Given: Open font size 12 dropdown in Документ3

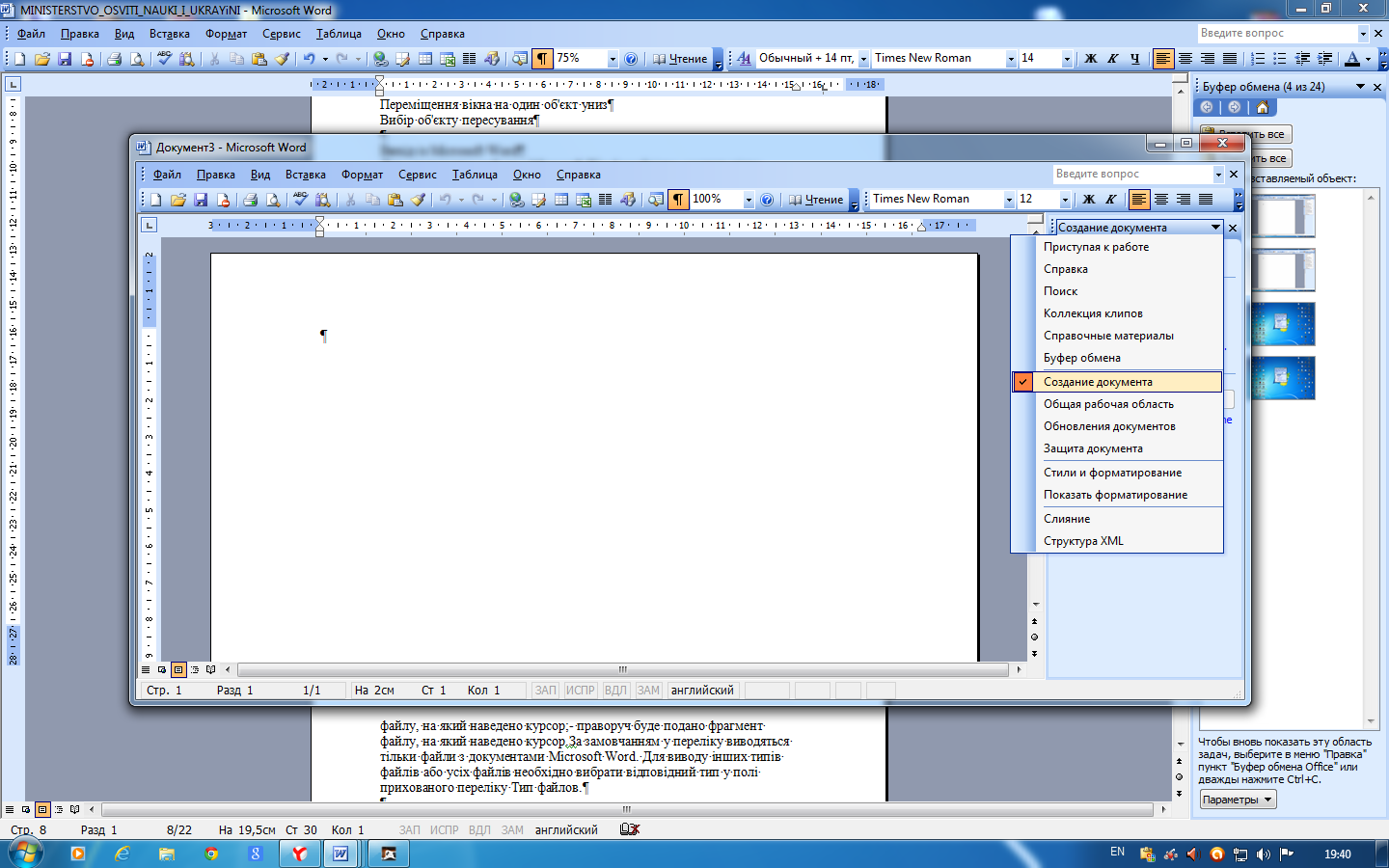Looking at the screenshot, I should (x=1065, y=200).
